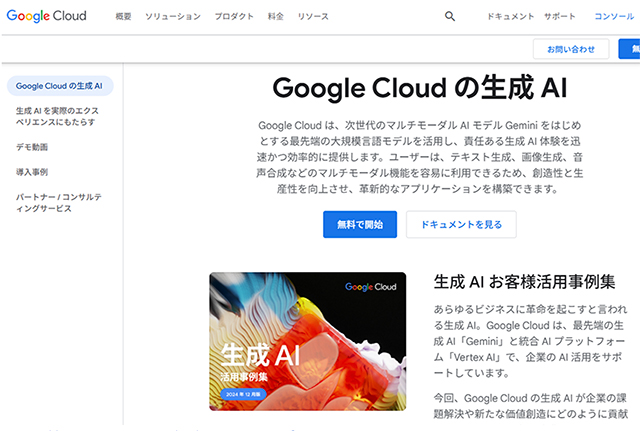
Task: Click the partially visible blue button beside お問い合わせ
Action: [629, 49]
